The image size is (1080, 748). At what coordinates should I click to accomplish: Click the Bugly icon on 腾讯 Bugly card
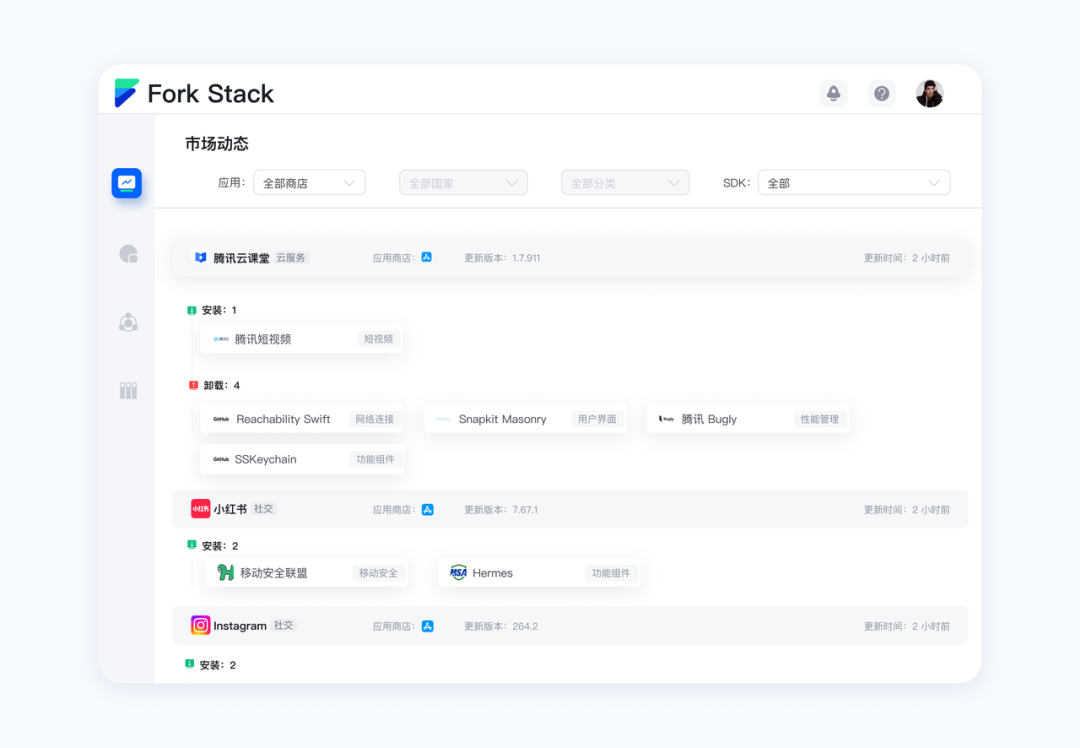(666, 419)
